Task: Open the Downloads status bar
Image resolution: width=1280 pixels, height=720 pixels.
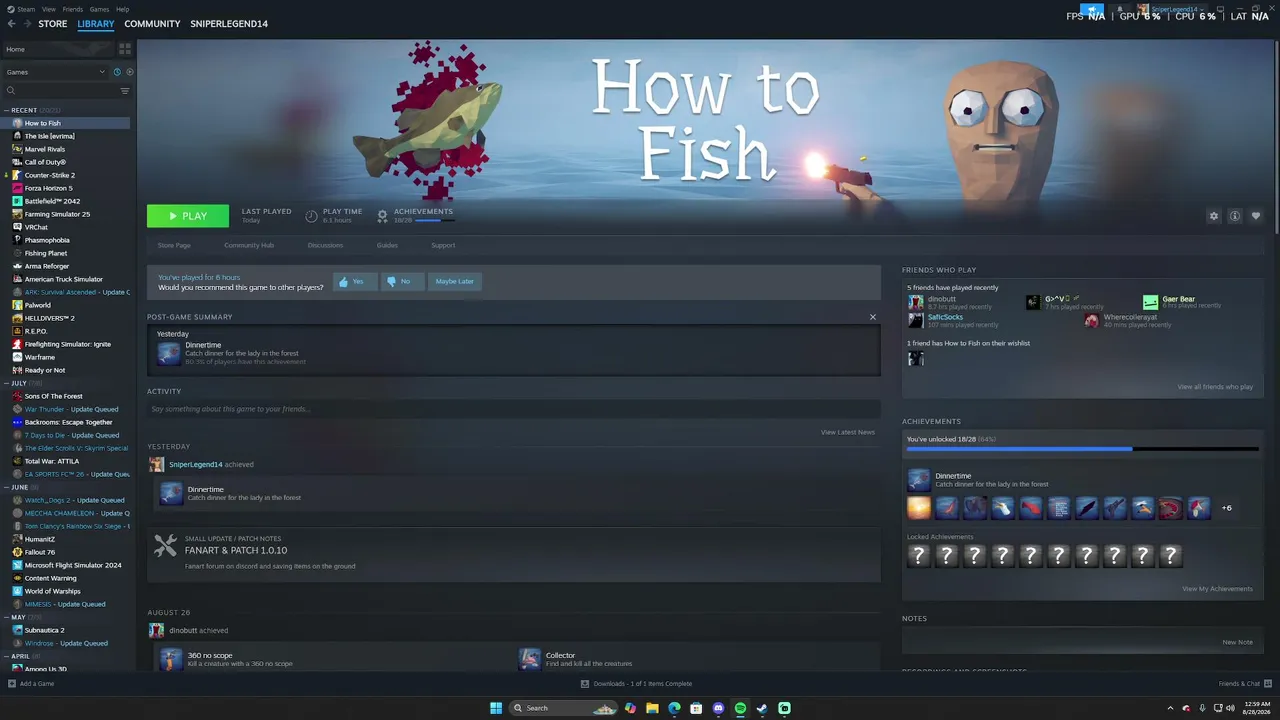Action: [636, 684]
